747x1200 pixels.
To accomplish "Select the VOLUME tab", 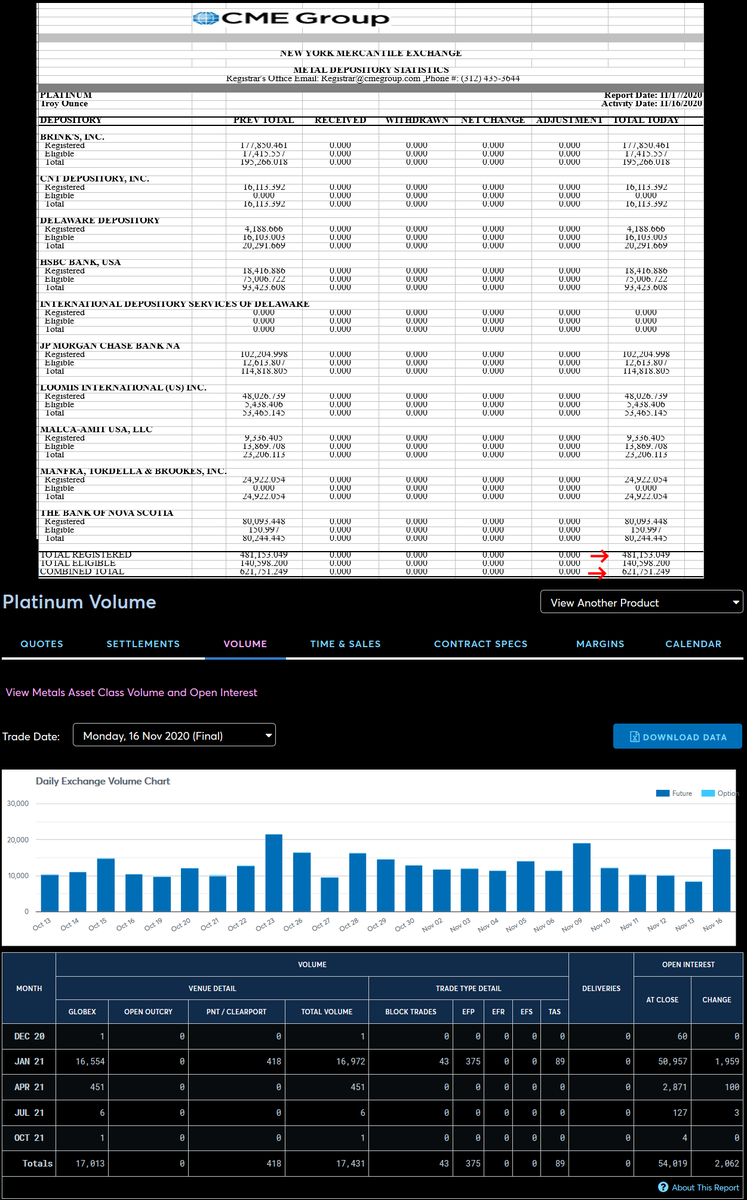I will (245, 644).
